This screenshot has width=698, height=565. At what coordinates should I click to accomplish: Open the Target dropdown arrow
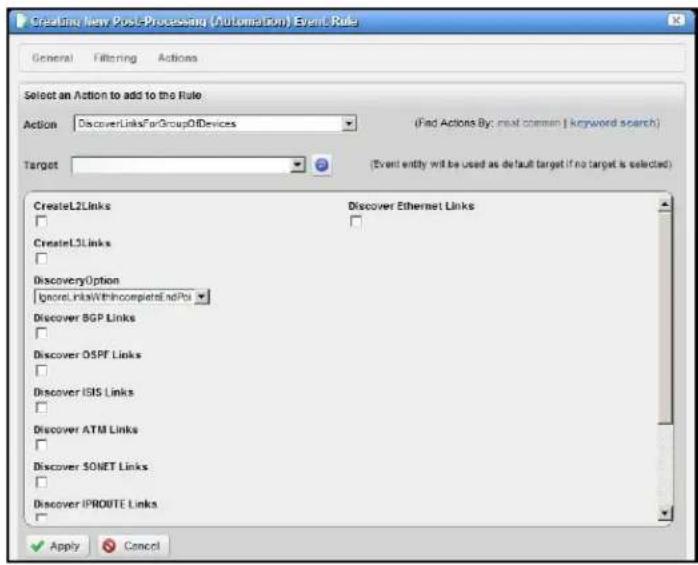[297, 165]
